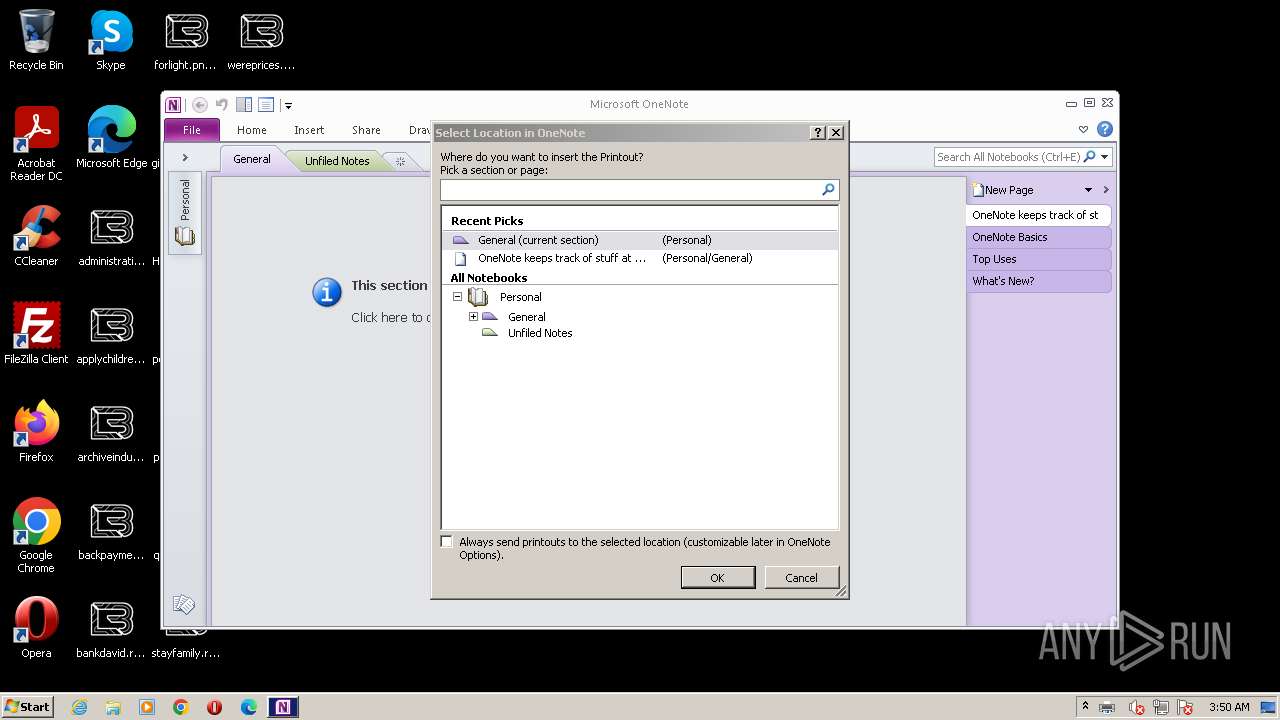Click the CCleaner desktop icon
The height and width of the screenshot is (720, 1280).
[x=36, y=236]
